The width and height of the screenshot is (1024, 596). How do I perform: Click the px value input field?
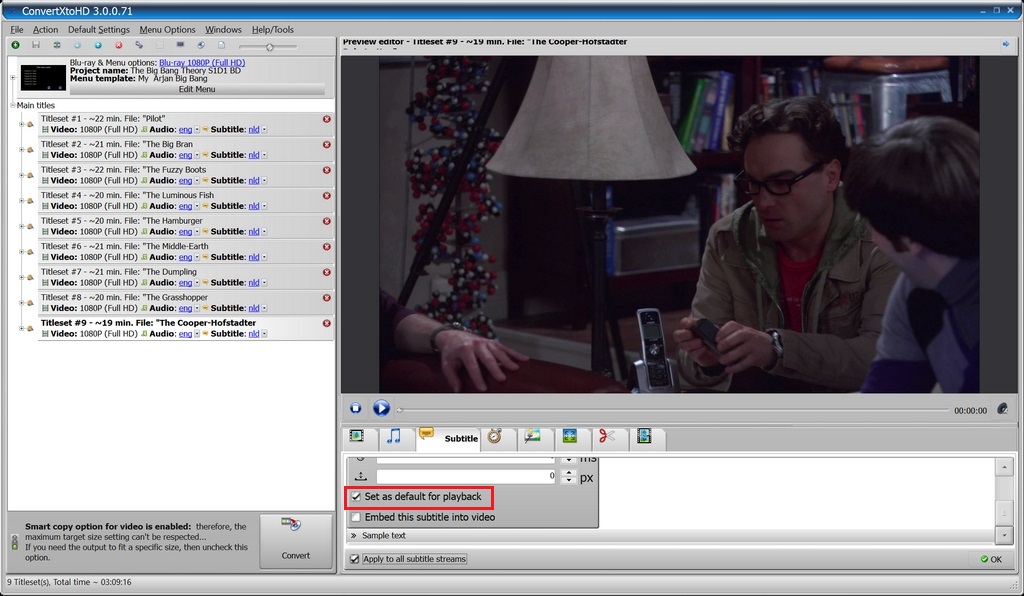pos(466,477)
